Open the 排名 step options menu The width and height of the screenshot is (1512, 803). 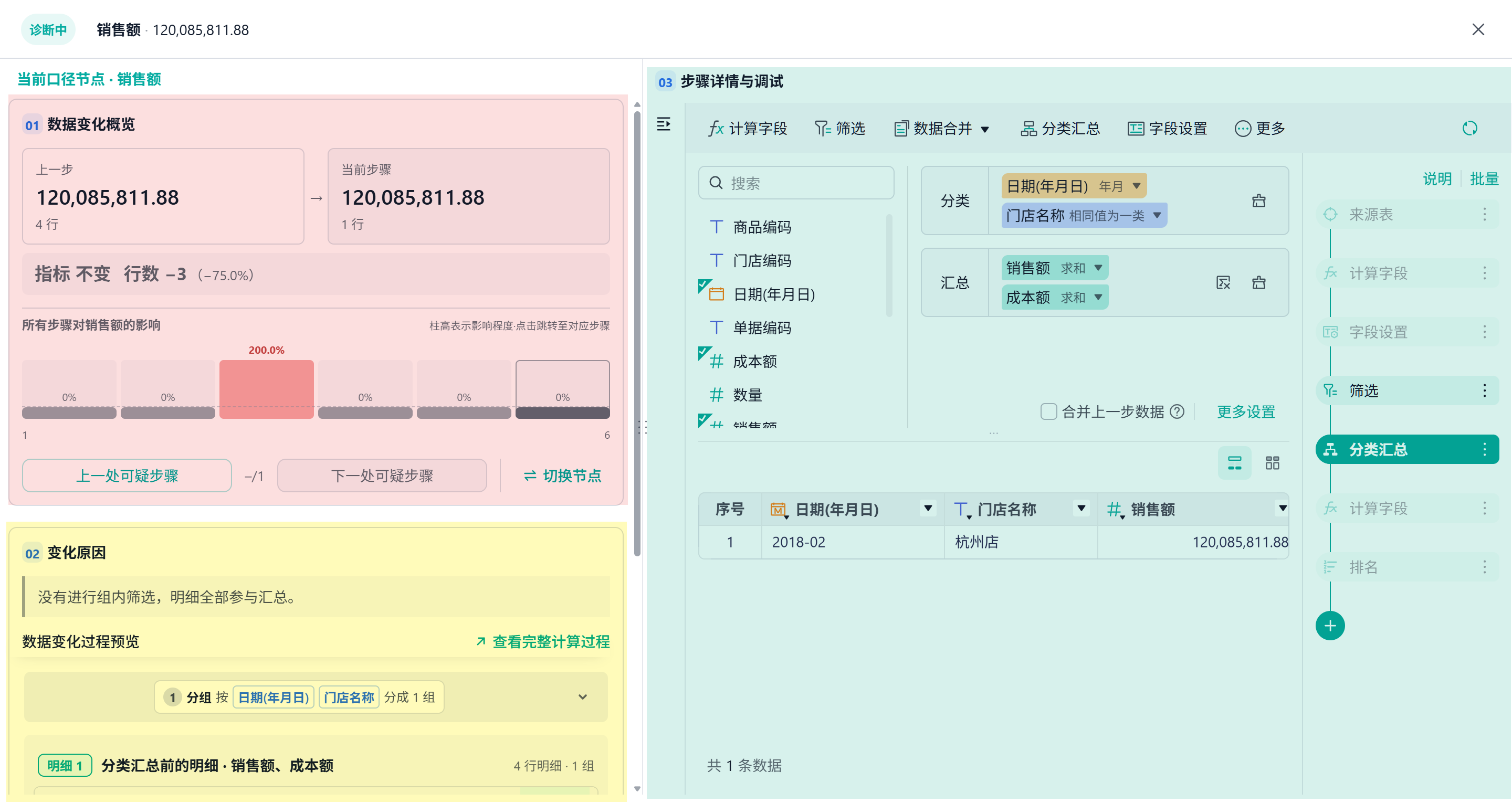pos(1484,566)
